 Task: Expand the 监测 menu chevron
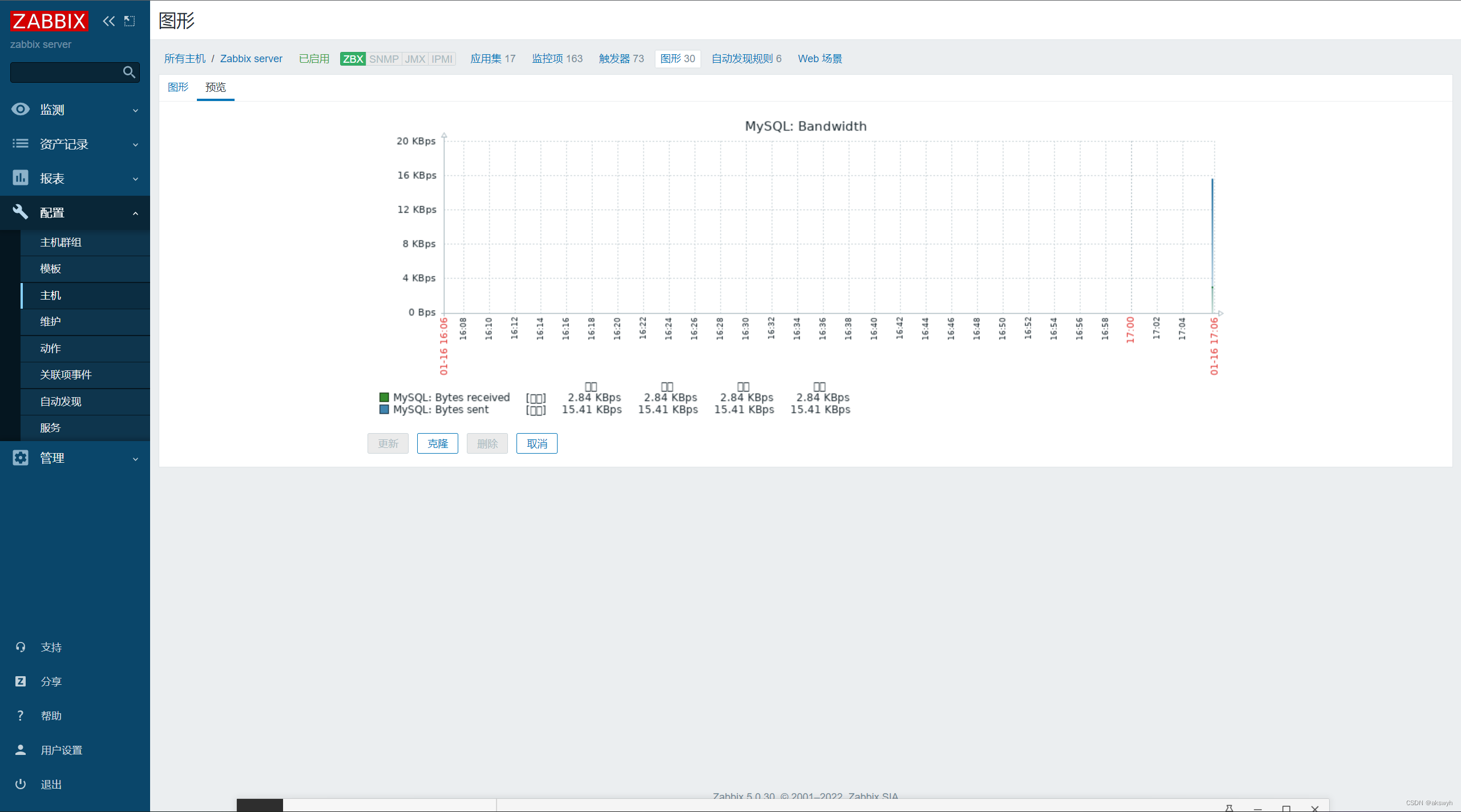click(135, 111)
